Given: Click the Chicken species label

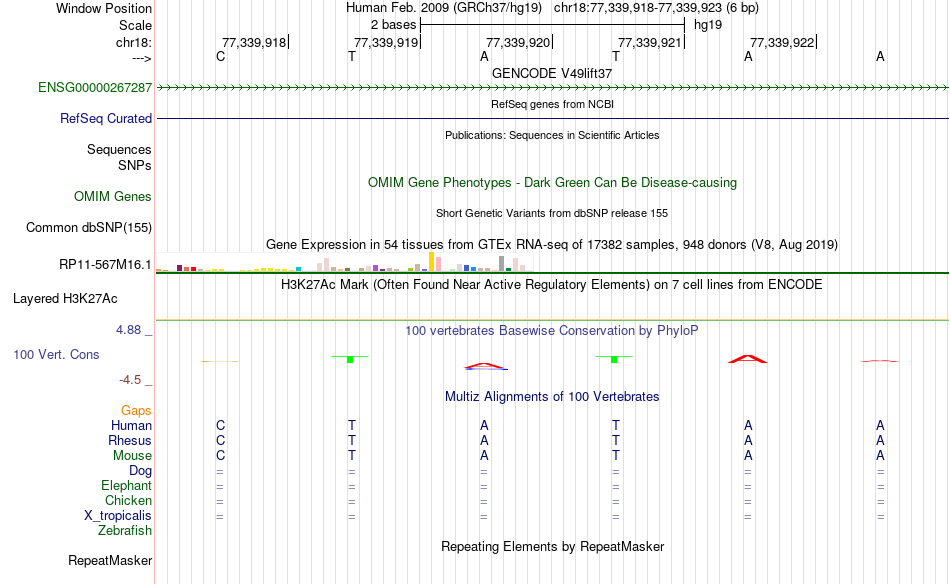Looking at the screenshot, I should 128,500.
